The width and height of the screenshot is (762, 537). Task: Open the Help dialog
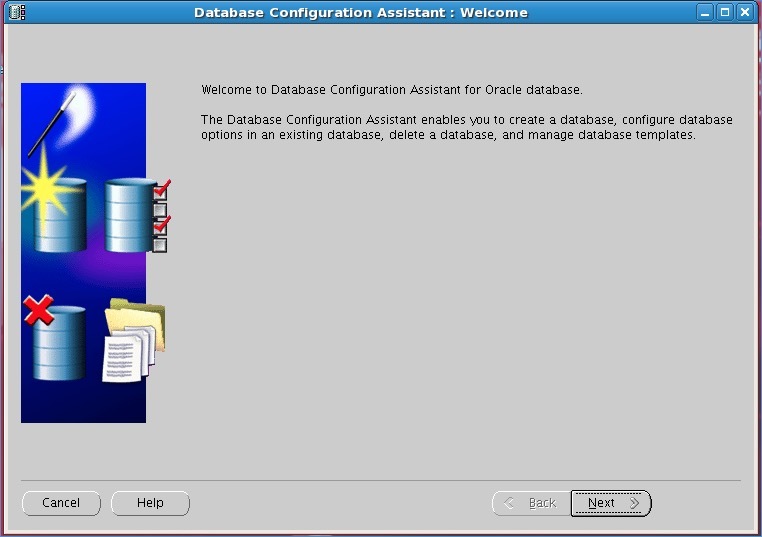click(150, 503)
